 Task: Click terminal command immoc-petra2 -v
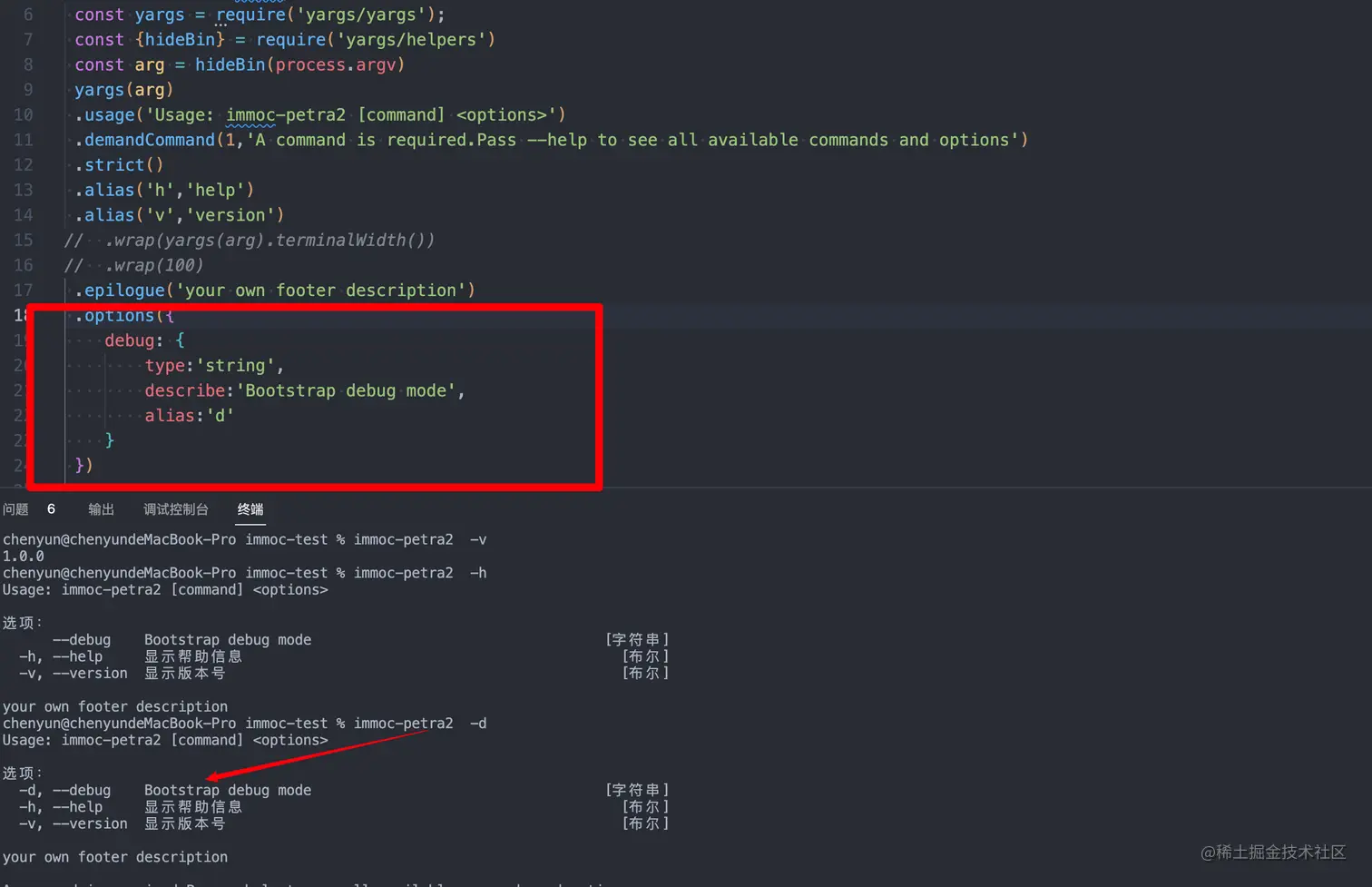pos(420,539)
